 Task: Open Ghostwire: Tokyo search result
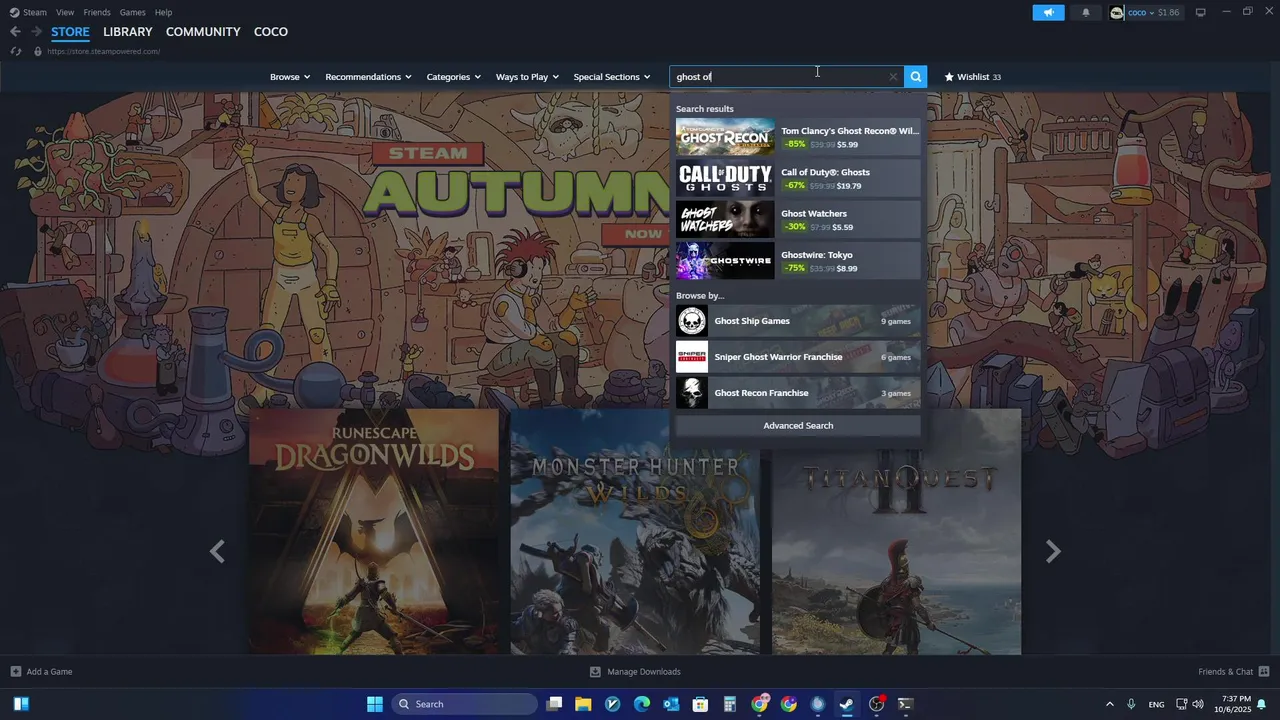[798, 261]
